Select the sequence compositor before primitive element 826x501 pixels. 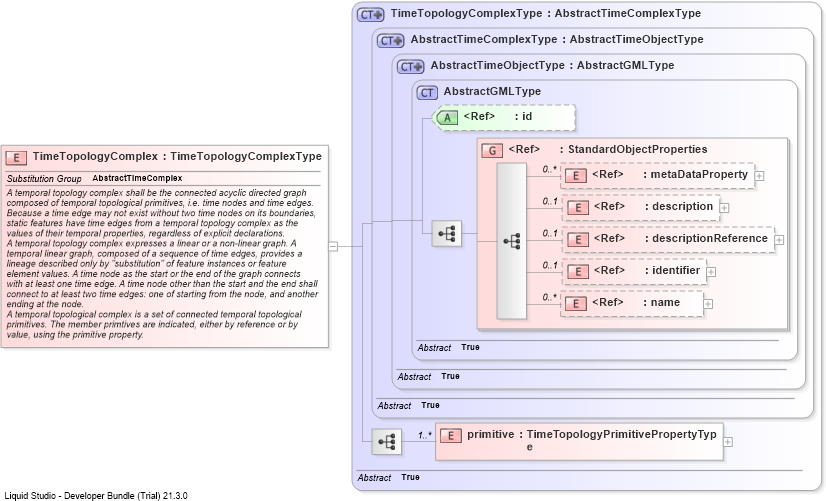pyautogui.click(x=387, y=441)
